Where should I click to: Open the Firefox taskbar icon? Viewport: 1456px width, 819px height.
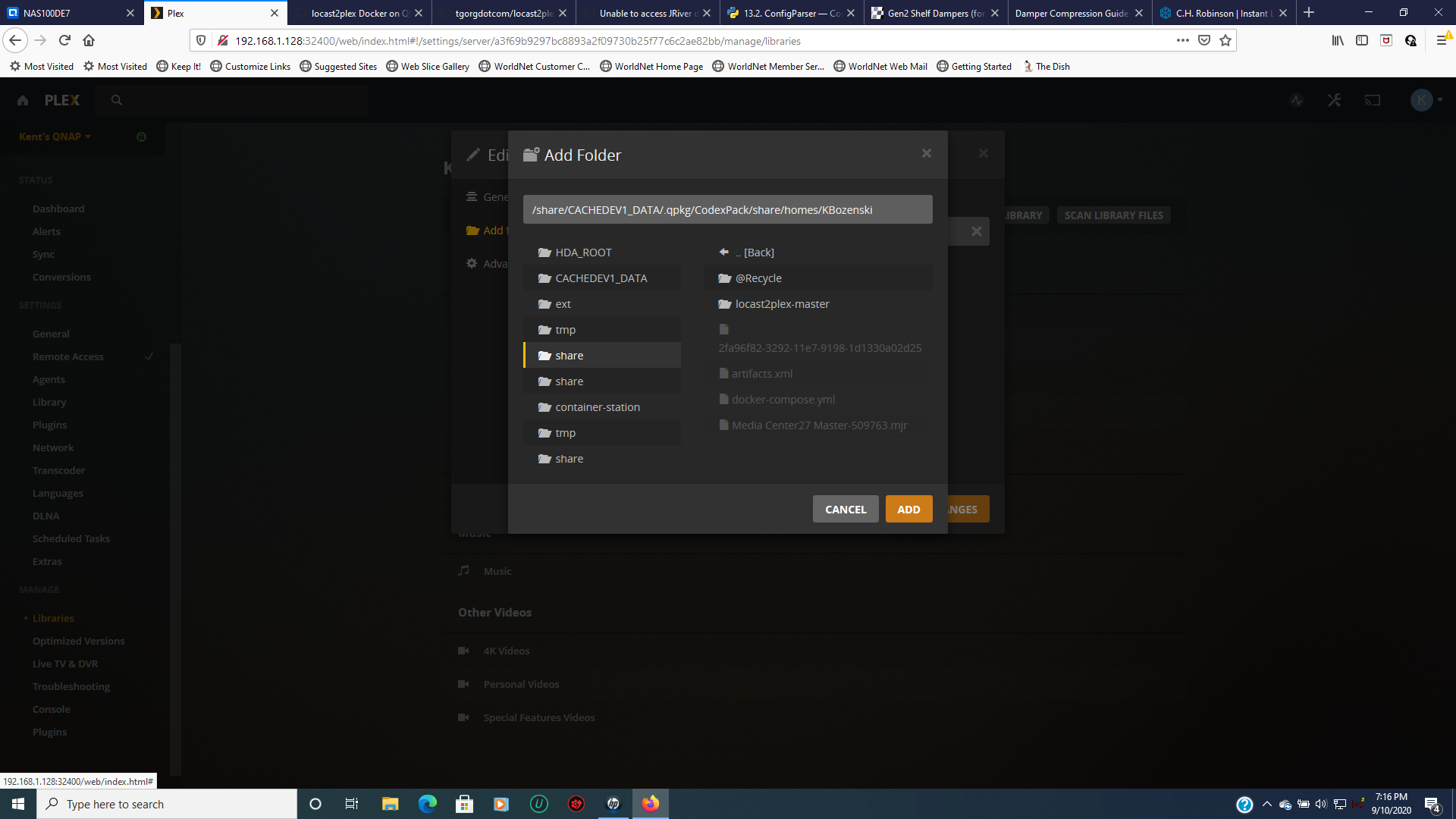650,803
